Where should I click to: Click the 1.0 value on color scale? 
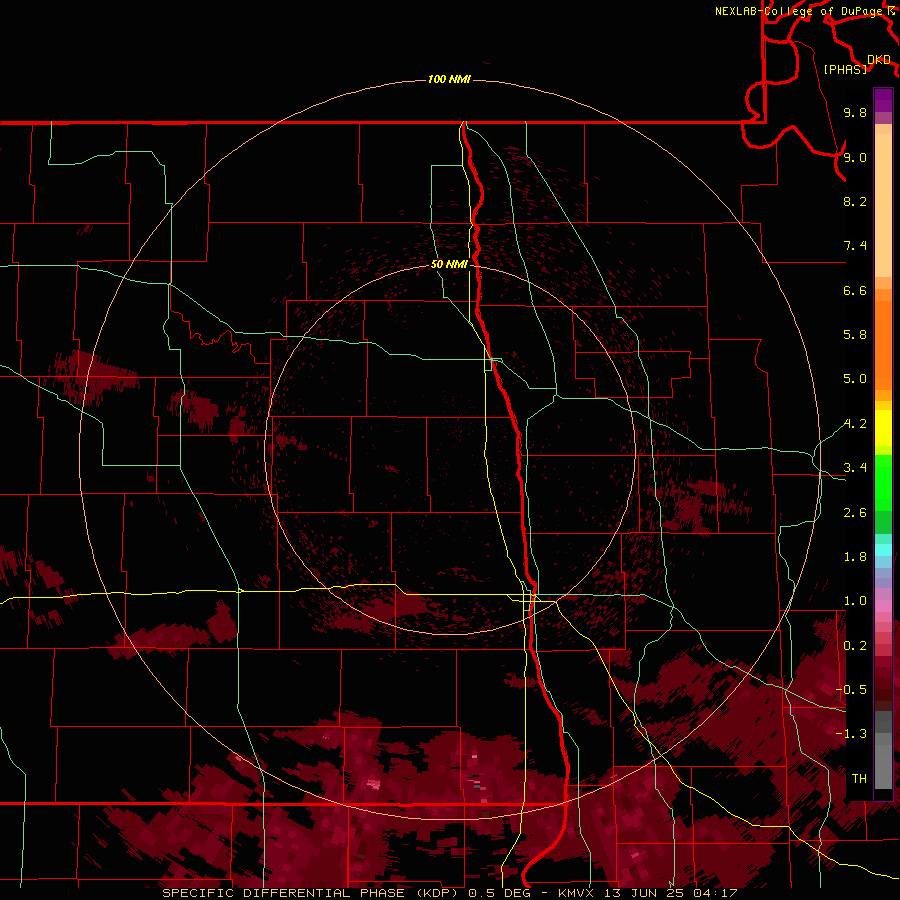click(855, 601)
